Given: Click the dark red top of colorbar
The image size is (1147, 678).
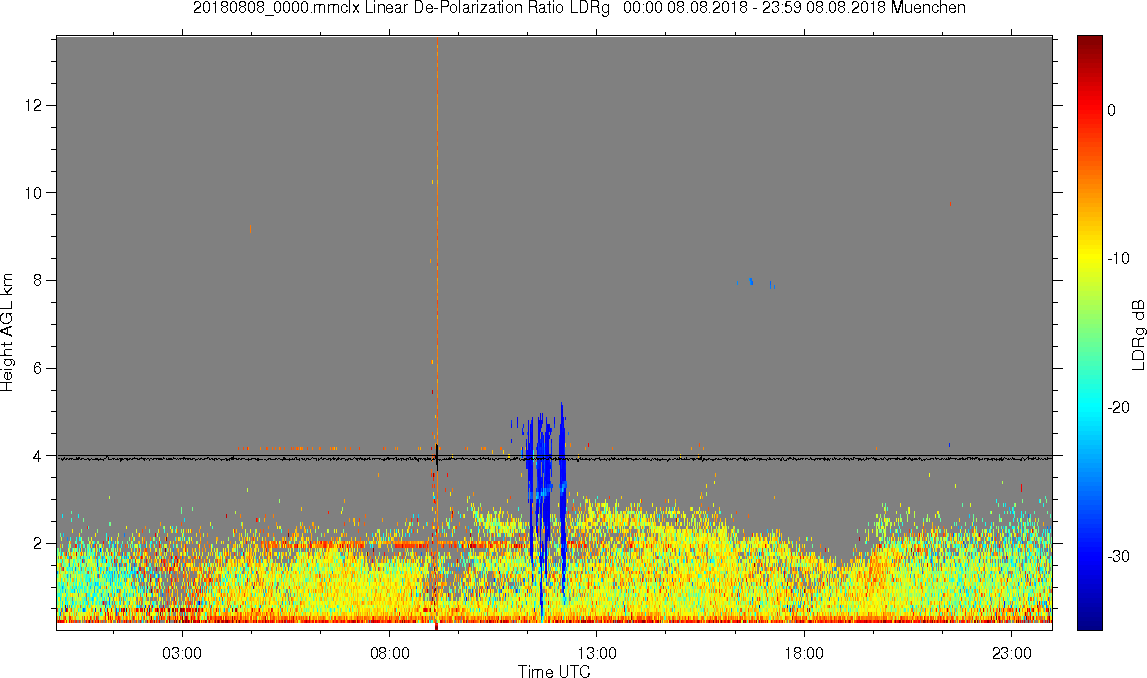Looking at the screenshot, I should pyautogui.click(x=1089, y=42).
